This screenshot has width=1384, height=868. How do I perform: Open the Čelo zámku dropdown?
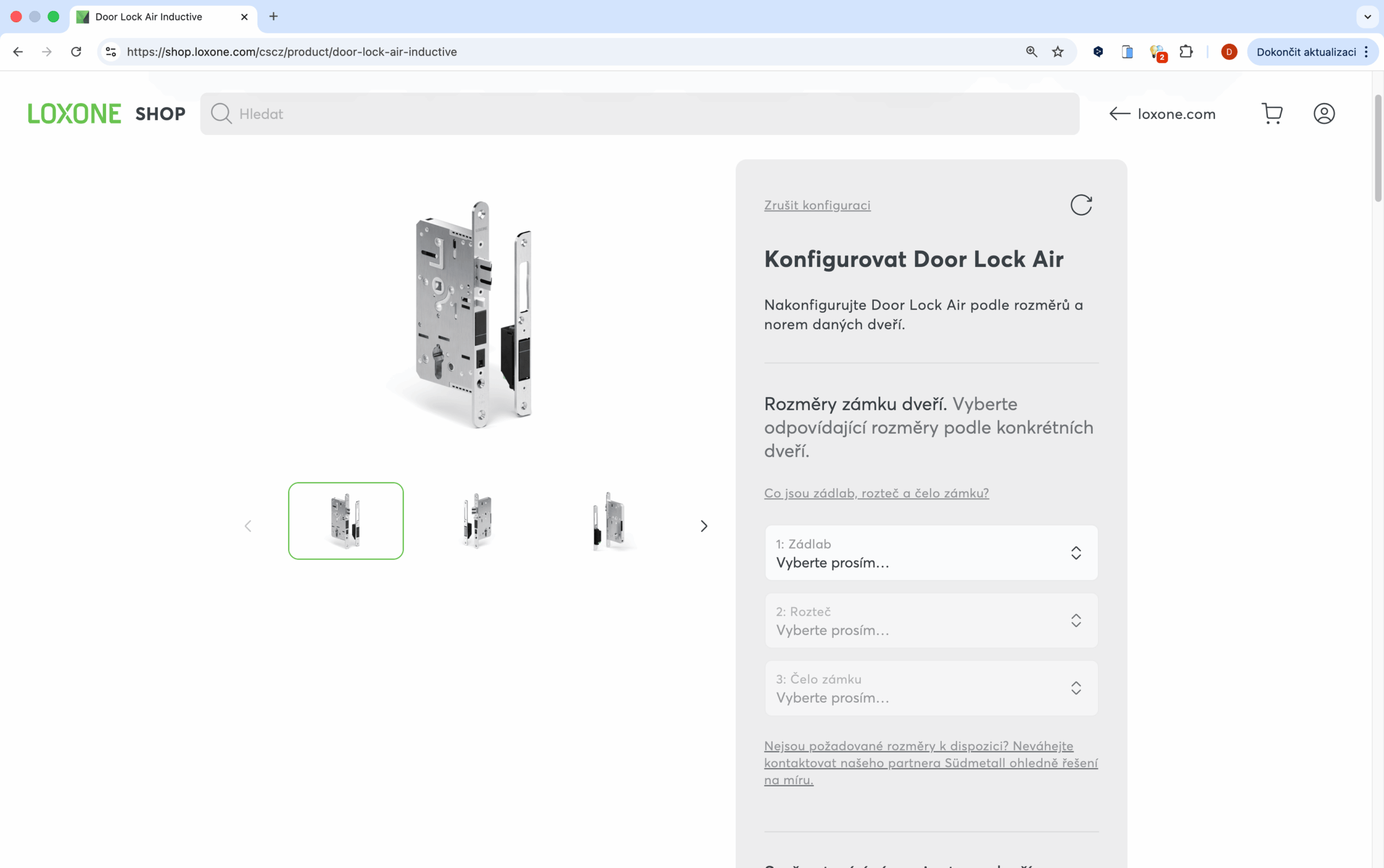coord(930,687)
